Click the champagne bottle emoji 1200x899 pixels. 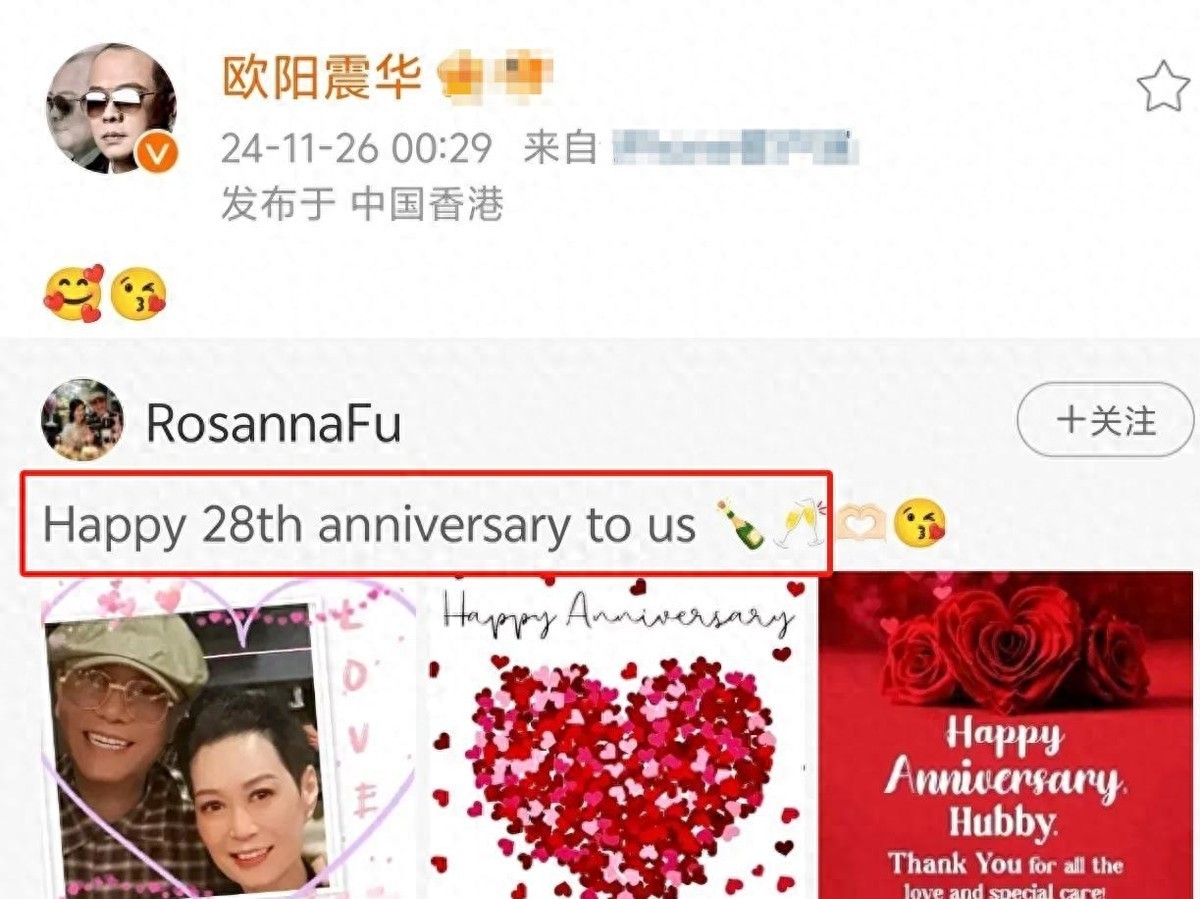(x=740, y=525)
